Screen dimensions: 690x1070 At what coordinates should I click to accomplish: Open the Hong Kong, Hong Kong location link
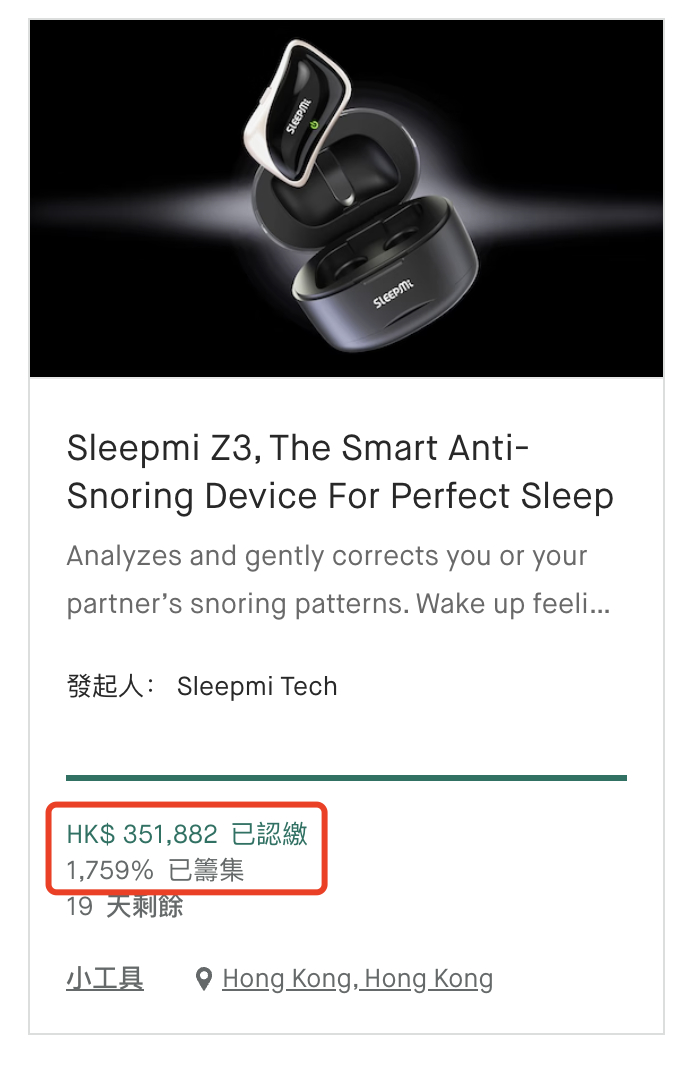tap(357, 978)
